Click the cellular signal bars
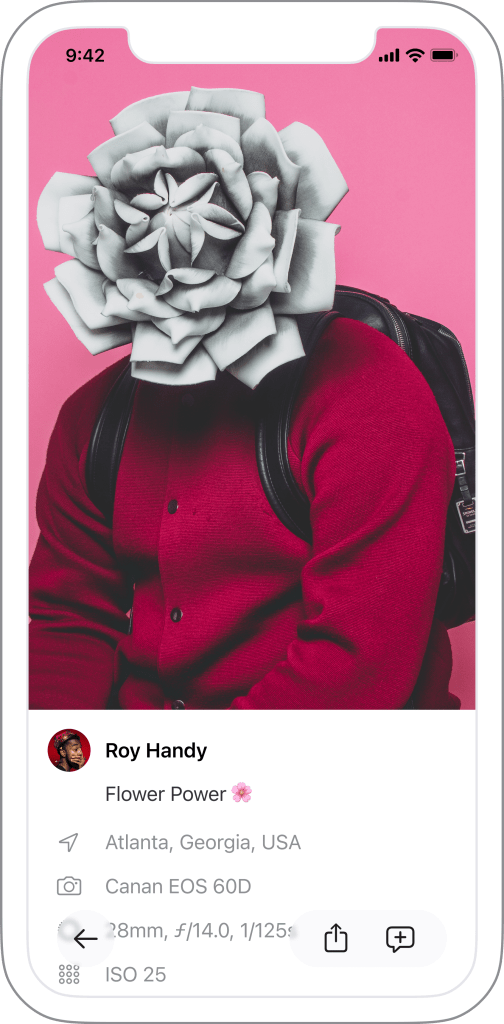Screen dimensions: 504x1024 (389, 56)
